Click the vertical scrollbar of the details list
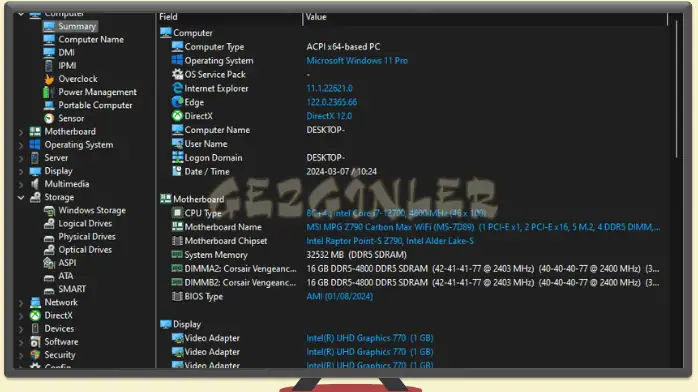 coord(676,89)
